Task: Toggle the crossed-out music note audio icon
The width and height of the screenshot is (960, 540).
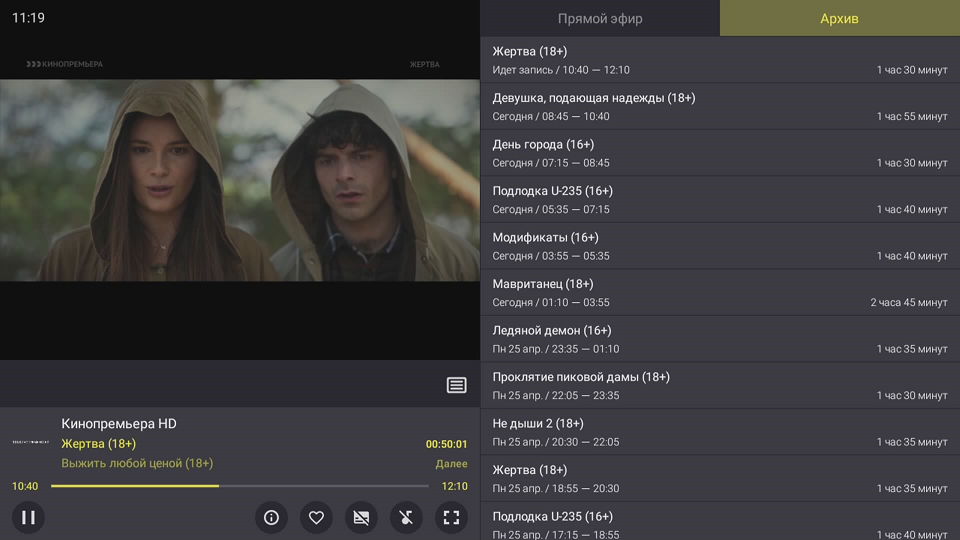Action: pos(406,517)
